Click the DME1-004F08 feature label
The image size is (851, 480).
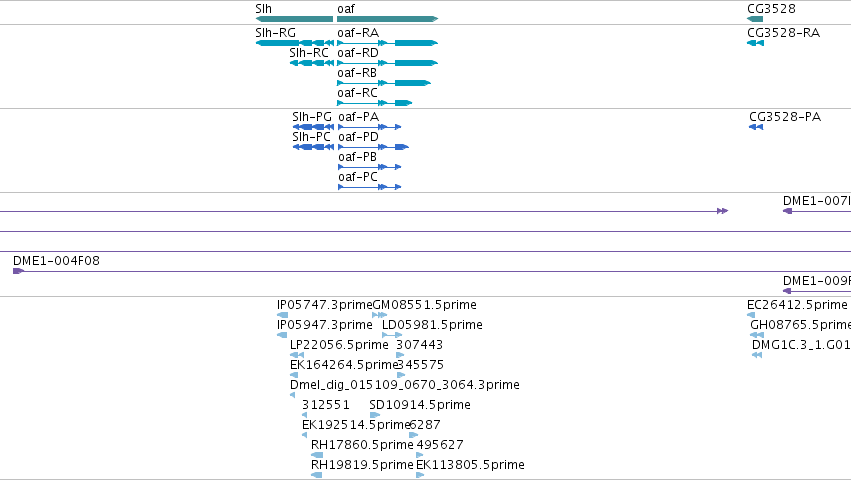point(56,261)
